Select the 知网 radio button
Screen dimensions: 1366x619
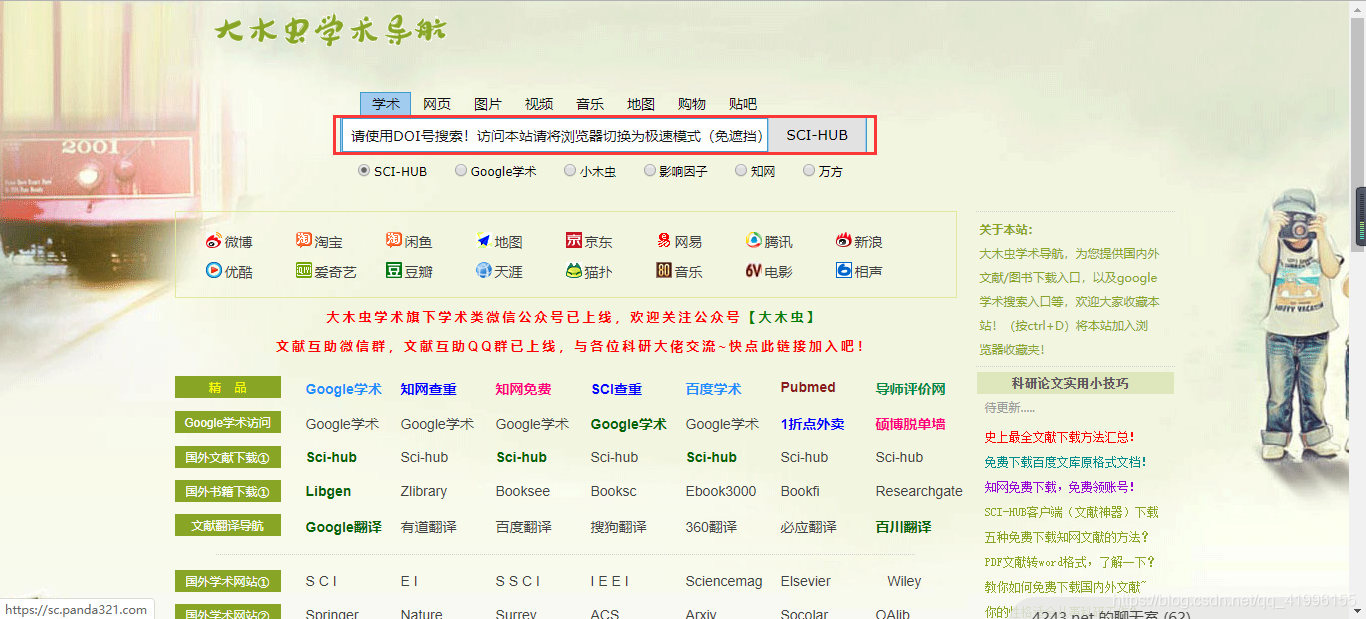pos(741,170)
